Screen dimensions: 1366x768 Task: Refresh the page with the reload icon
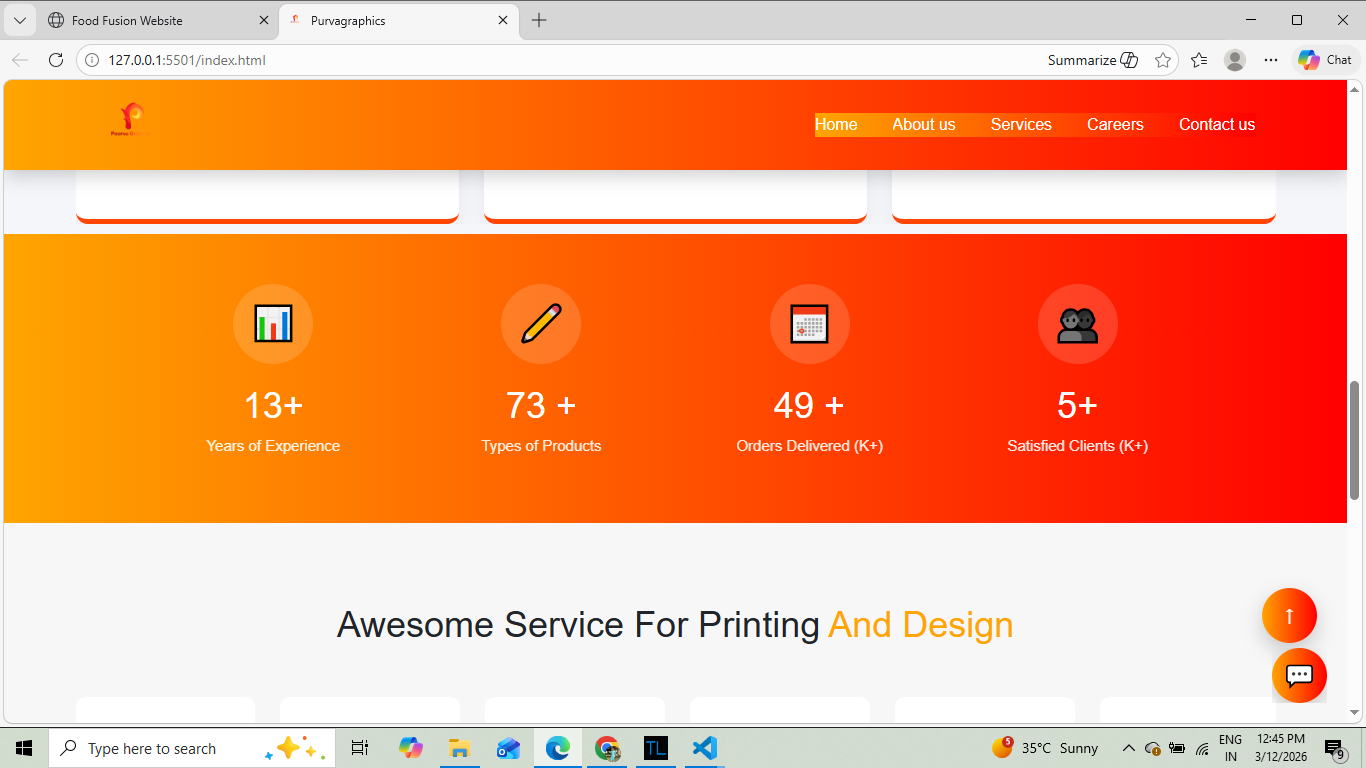coord(56,60)
